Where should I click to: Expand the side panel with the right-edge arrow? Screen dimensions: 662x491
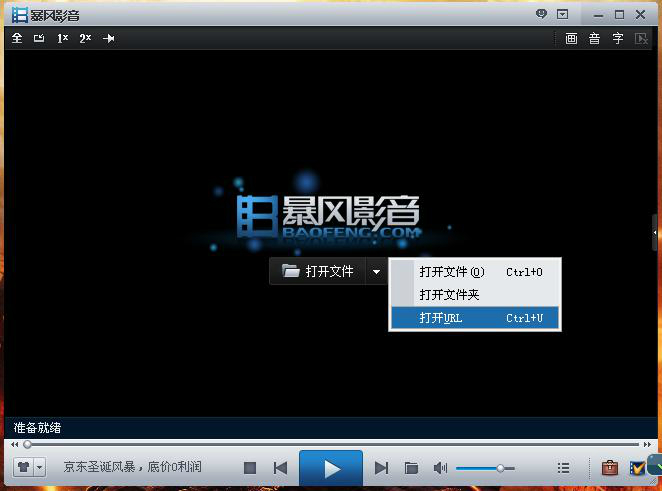click(x=655, y=232)
